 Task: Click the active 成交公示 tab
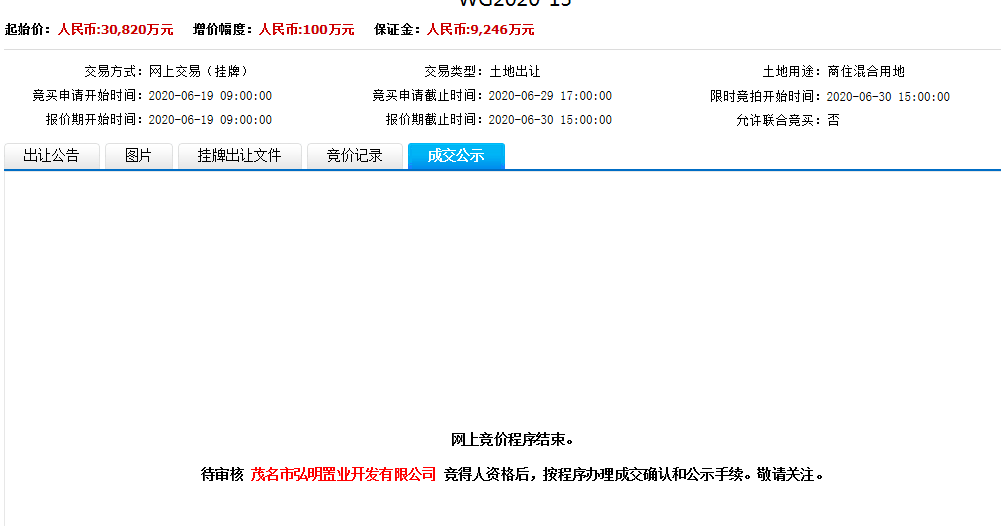click(456, 156)
